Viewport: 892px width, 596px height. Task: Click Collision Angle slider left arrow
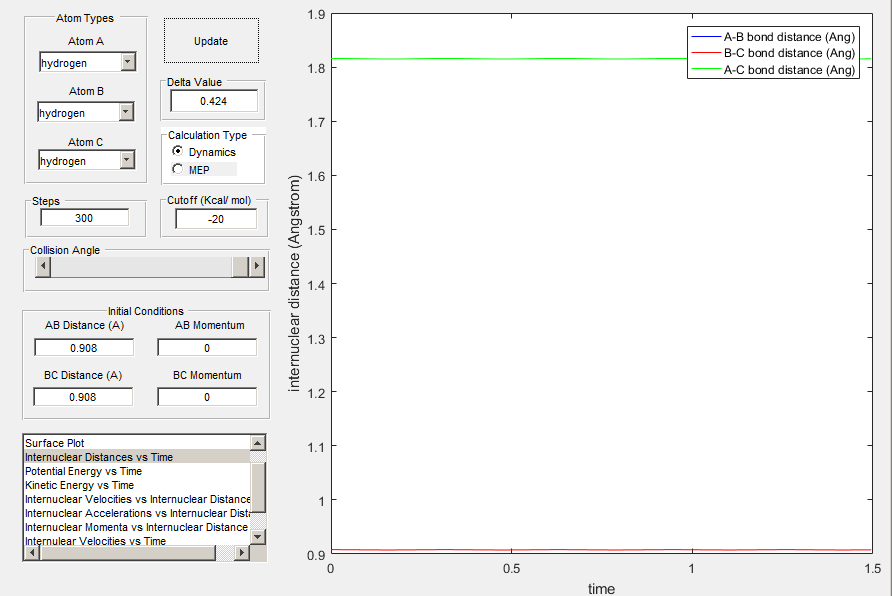pos(43,266)
